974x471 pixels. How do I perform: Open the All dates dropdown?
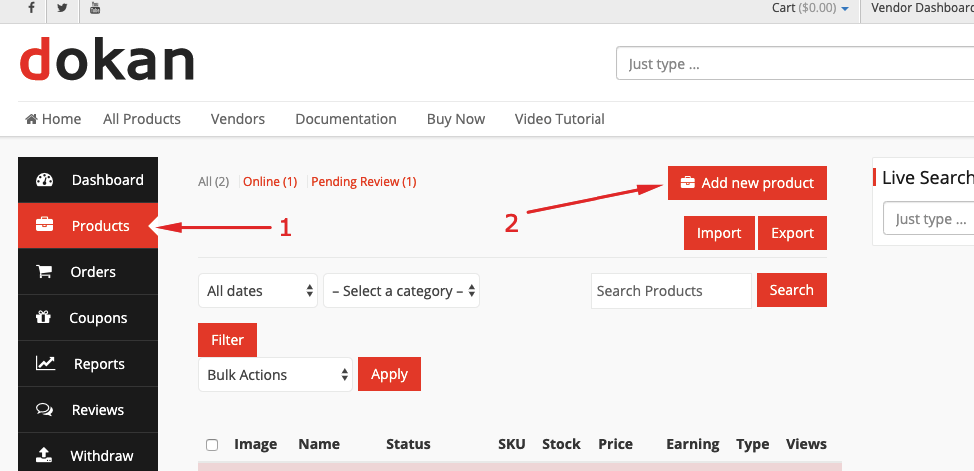[x=258, y=290]
